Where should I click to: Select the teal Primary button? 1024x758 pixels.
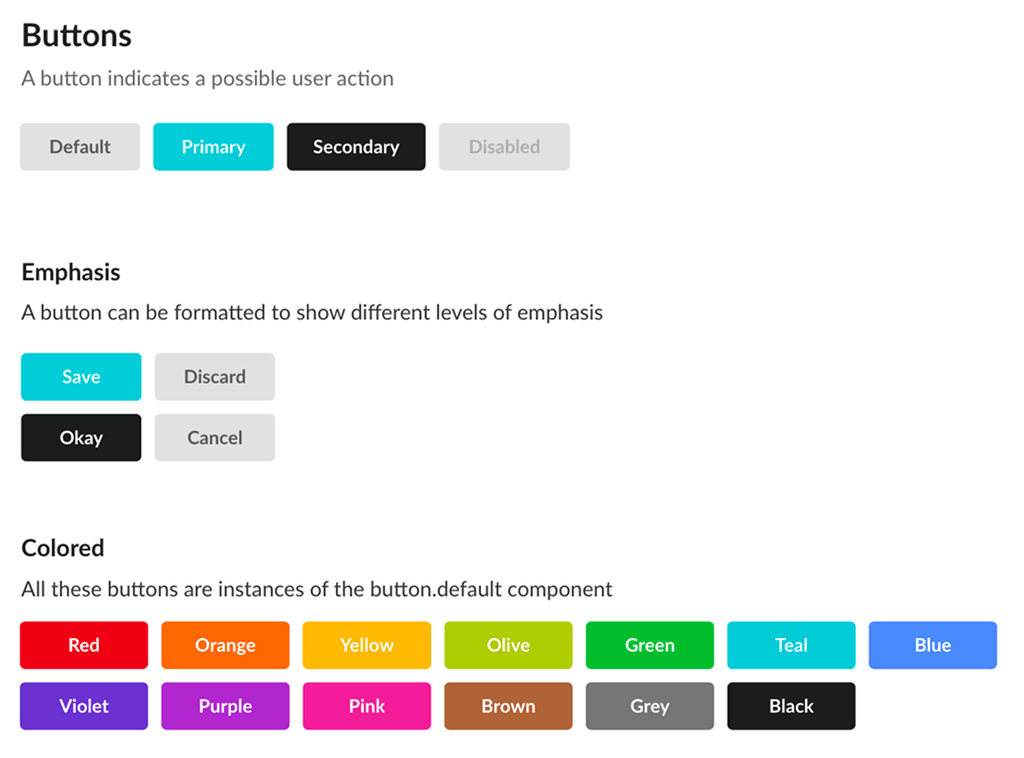point(214,147)
